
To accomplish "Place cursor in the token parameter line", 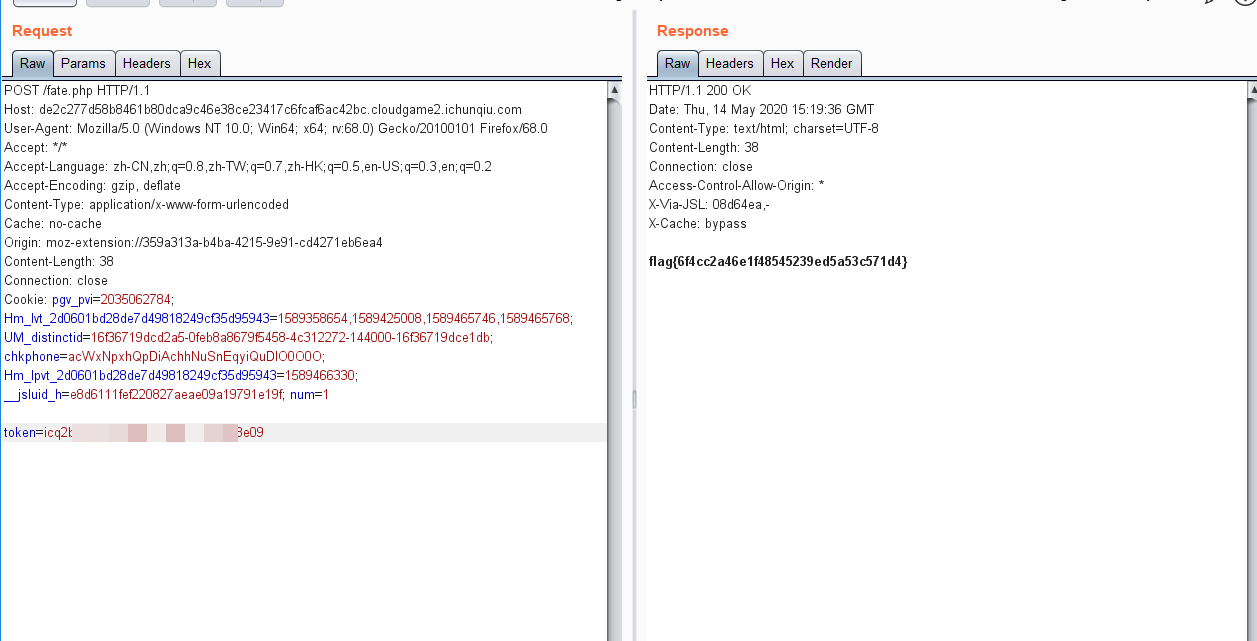I will [300, 433].
